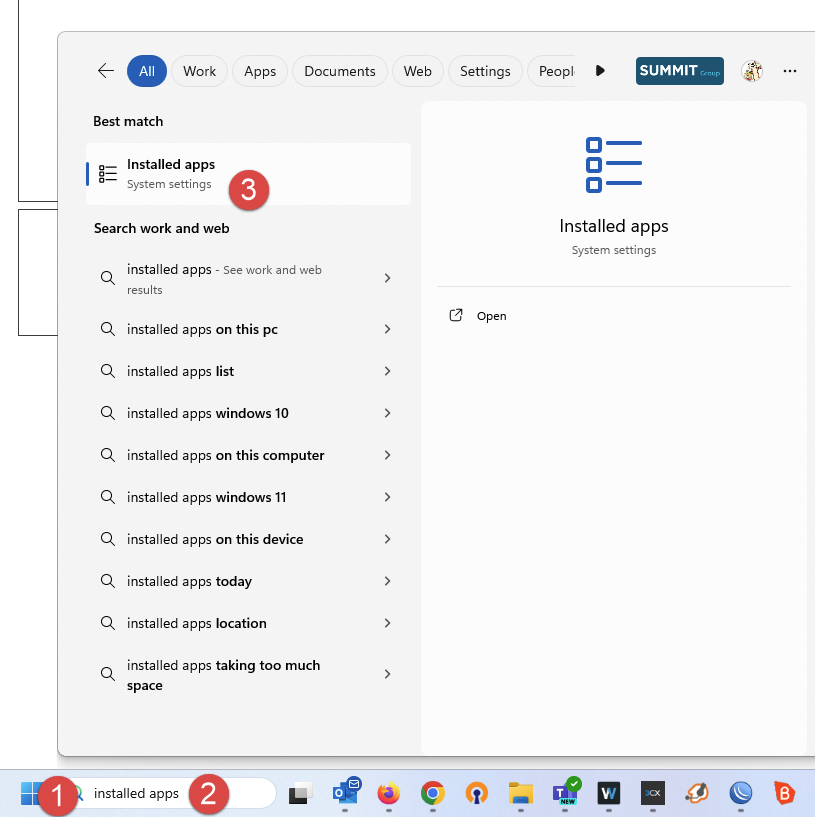Open Microsoft Teams from the taskbar
Viewport: 815px width, 817px height.
[x=565, y=793]
